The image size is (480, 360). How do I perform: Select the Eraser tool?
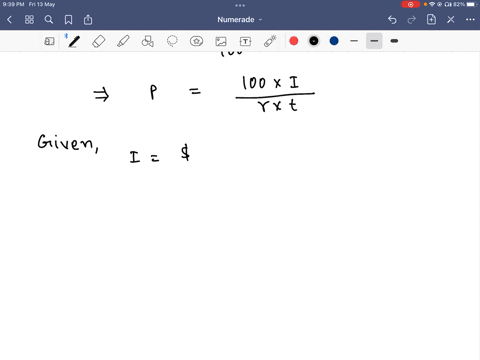[x=99, y=41]
